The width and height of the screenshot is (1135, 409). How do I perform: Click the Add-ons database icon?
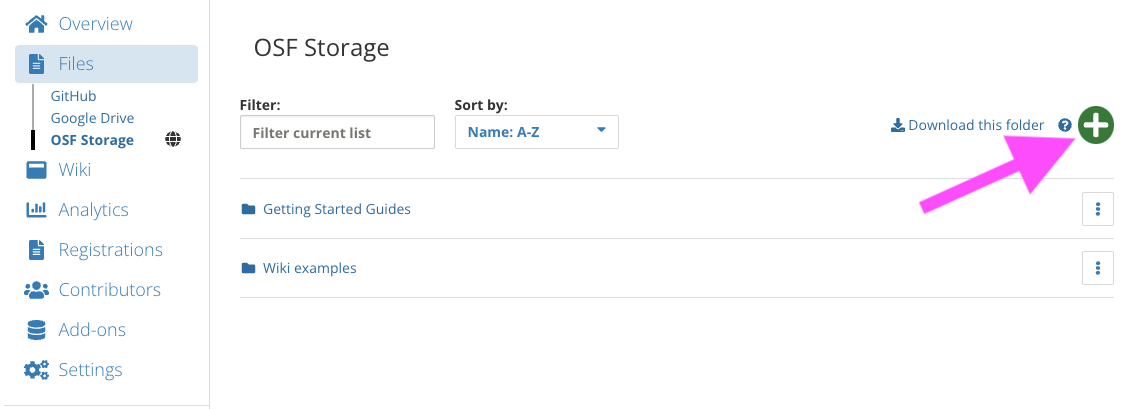pyautogui.click(x=36, y=329)
